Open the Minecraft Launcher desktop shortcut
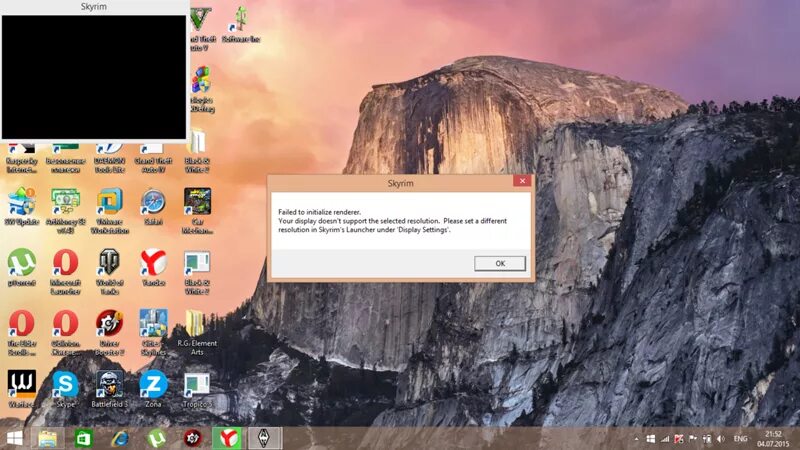 65,271
